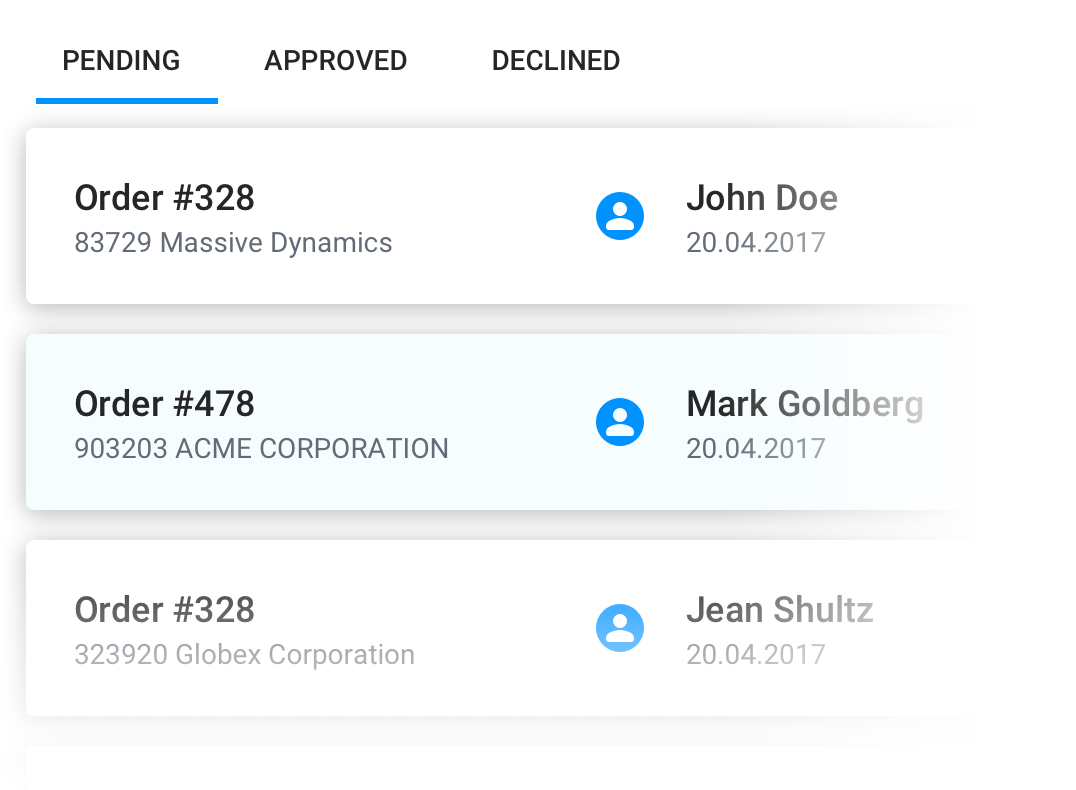
Task: Click Mark Goldberg's user avatar icon
Action: click(x=620, y=422)
